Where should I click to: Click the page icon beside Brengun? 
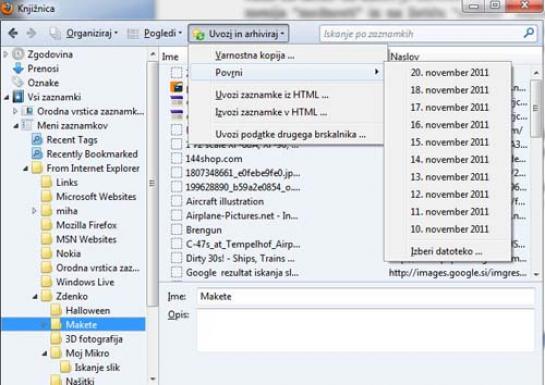tap(176, 230)
